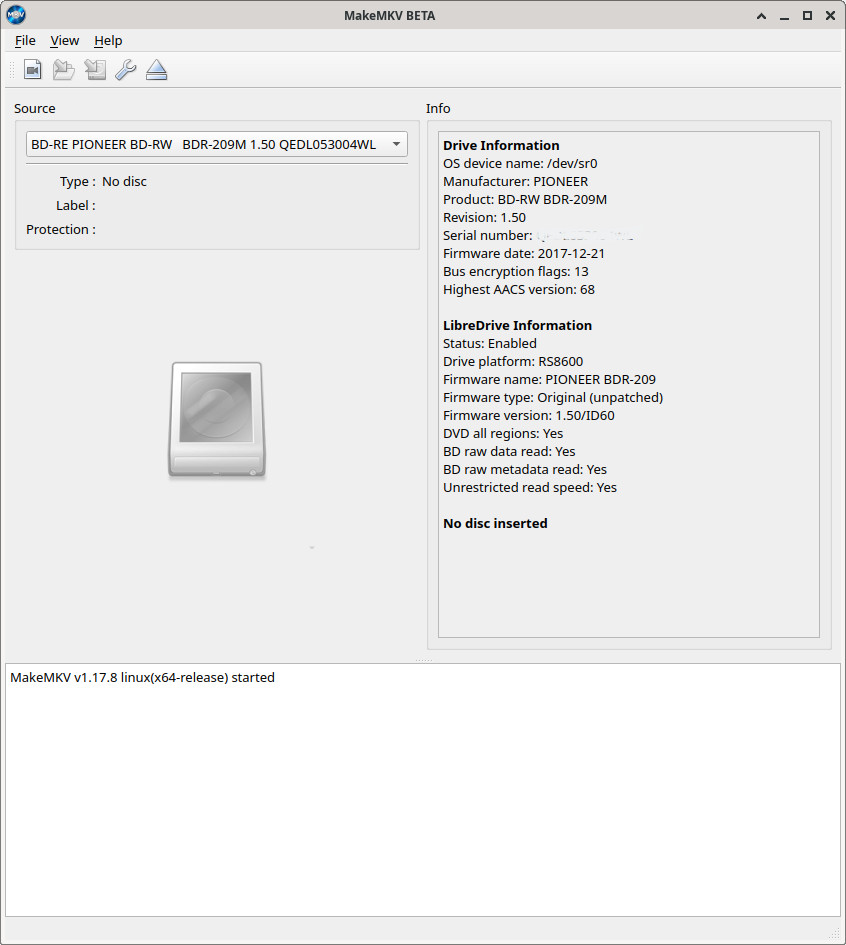Close the MakeMKV BETA window
This screenshot has height=945, width=846.
pos(830,16)
